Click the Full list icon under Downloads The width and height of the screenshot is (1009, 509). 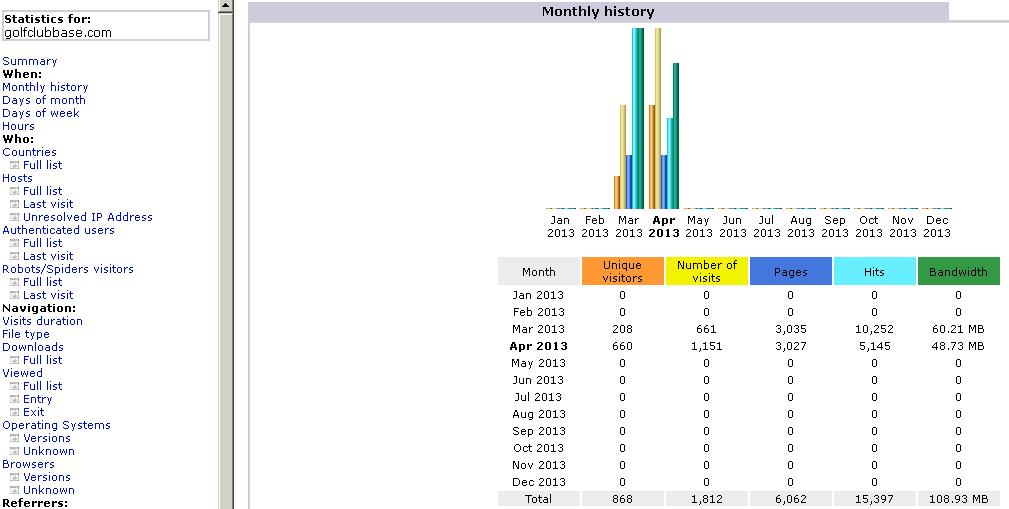coord(14,360)
